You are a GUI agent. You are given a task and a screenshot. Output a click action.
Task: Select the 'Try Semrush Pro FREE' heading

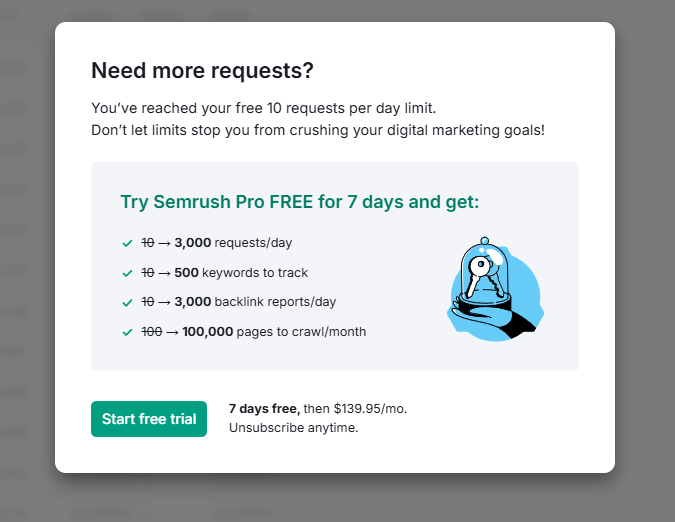pos(299,202)
